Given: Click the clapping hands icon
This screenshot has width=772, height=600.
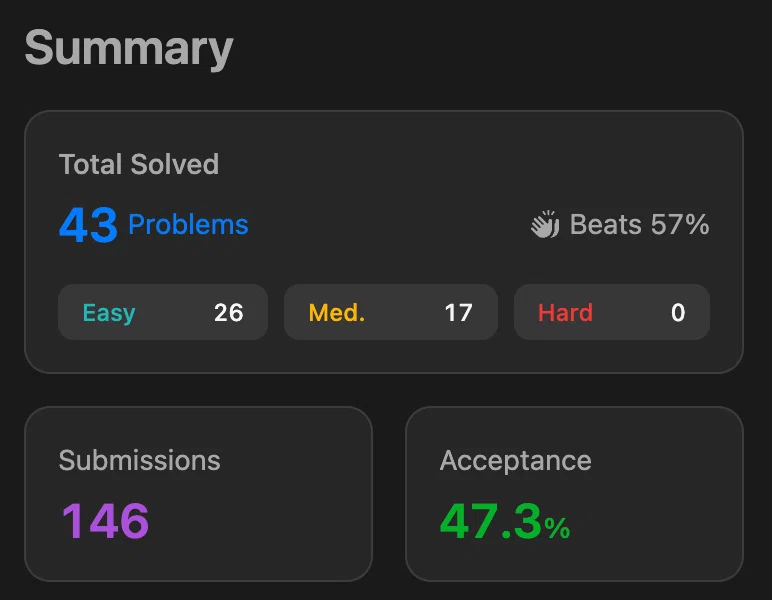Looking at the screenshot, I should click(545, 225).
